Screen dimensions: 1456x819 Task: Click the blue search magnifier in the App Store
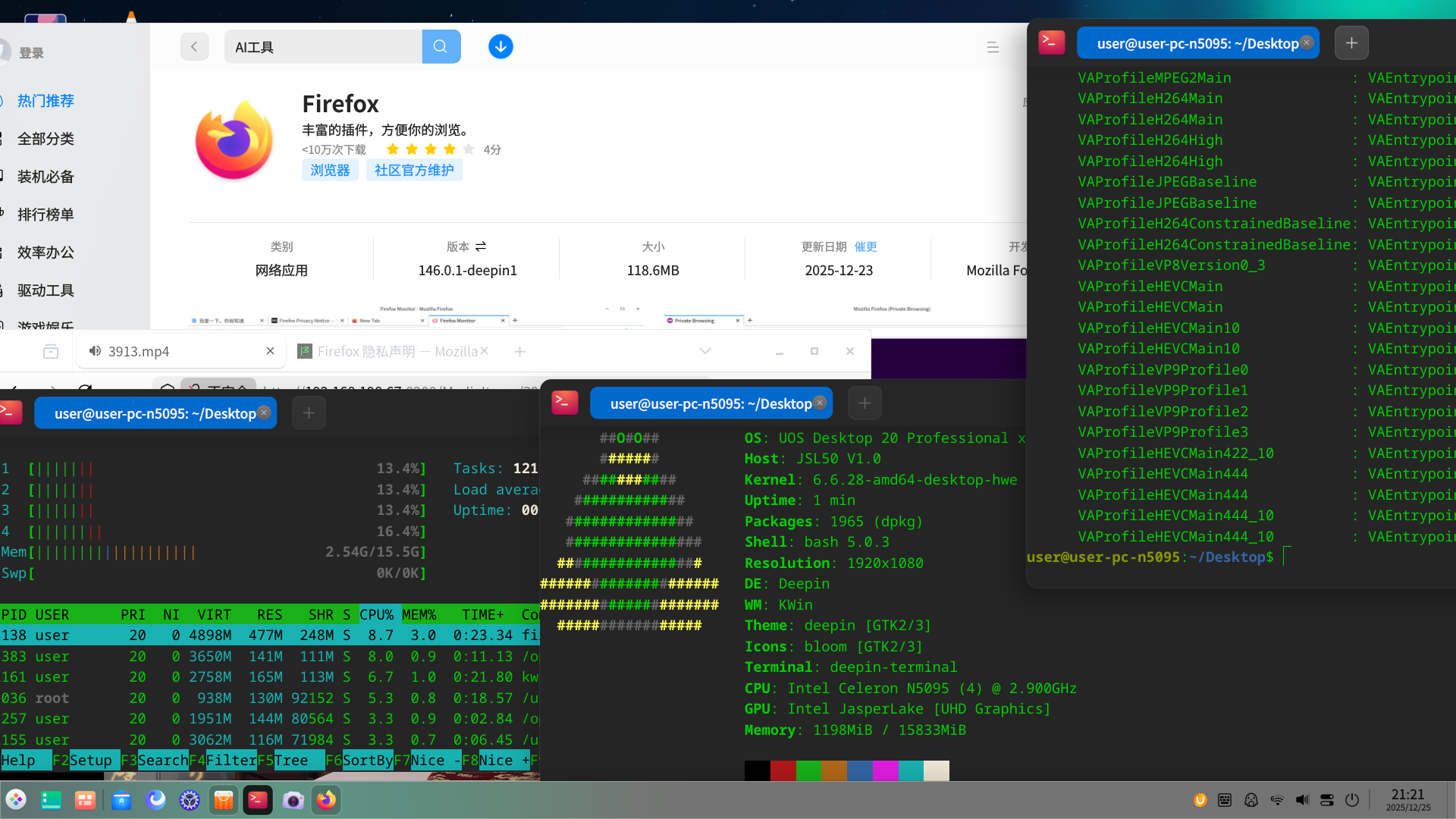[441, 46]
